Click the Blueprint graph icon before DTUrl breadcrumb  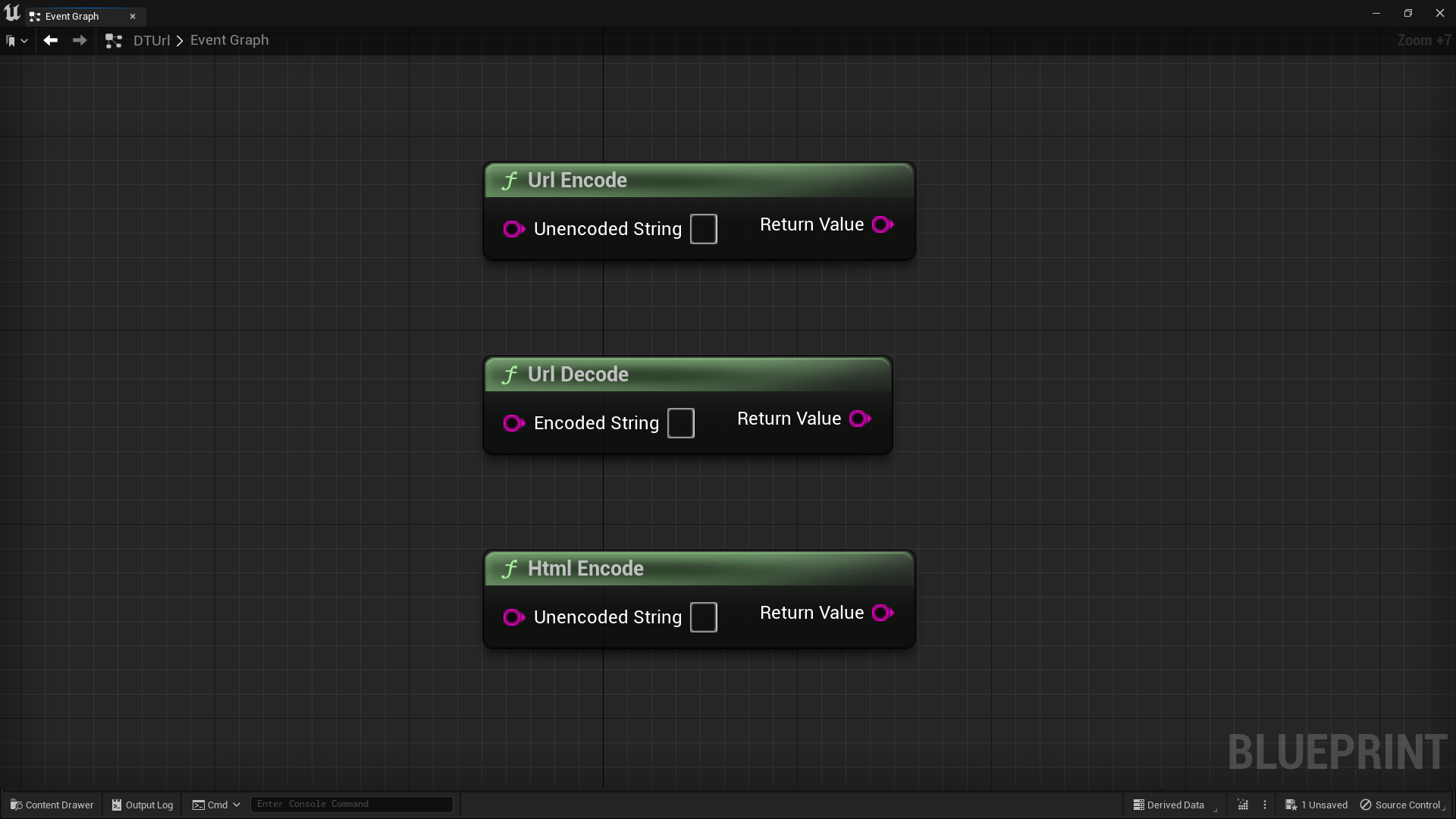pos(113,40)
